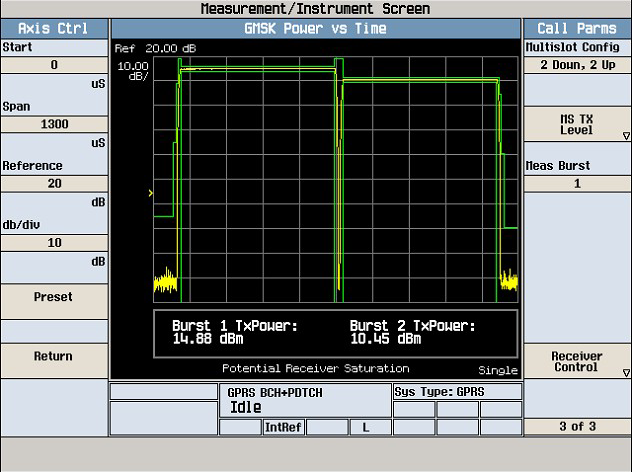Select the db/div value field showing 10

click(x=54, y=243)
